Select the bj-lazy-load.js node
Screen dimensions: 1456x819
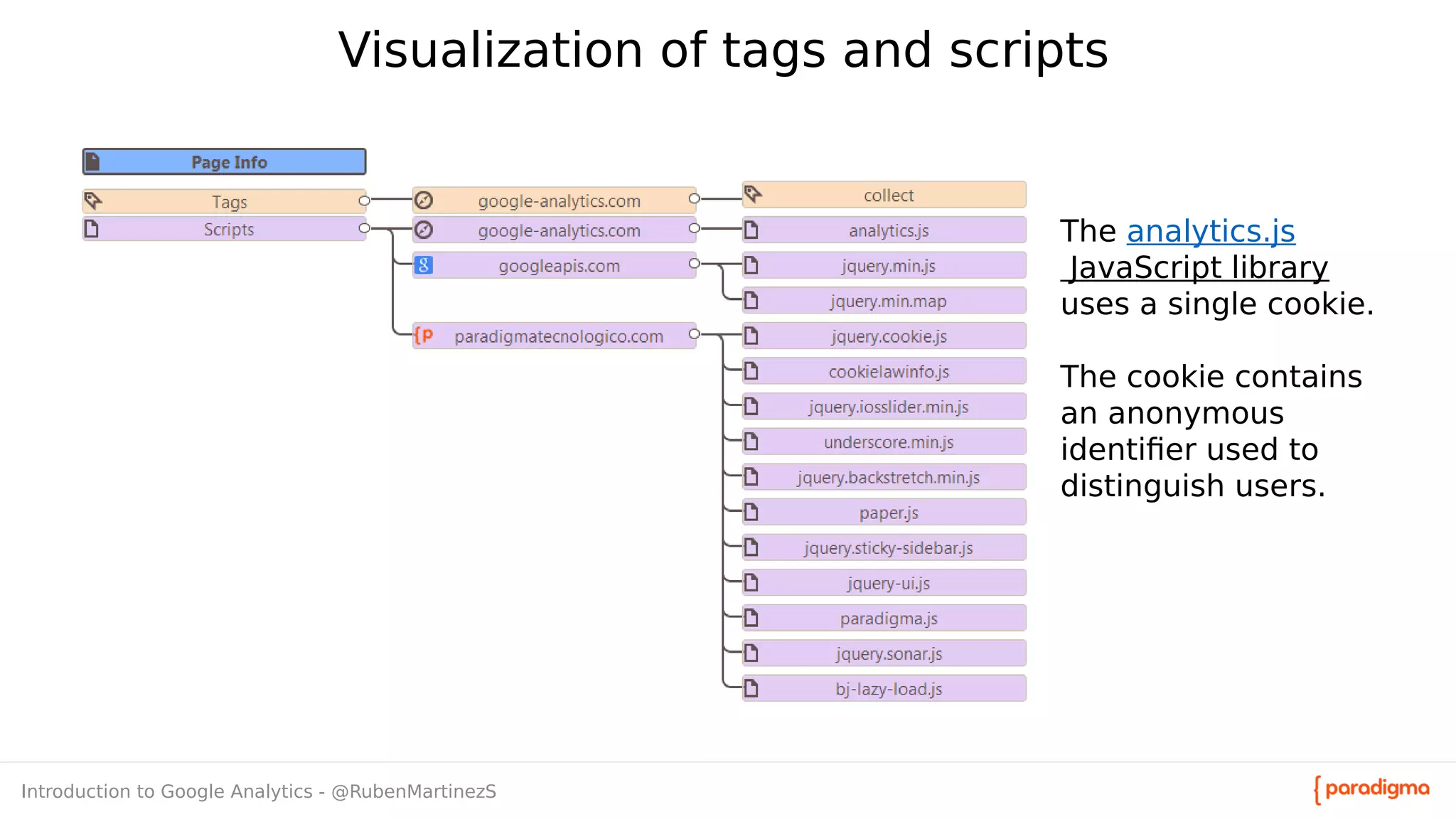888,689
